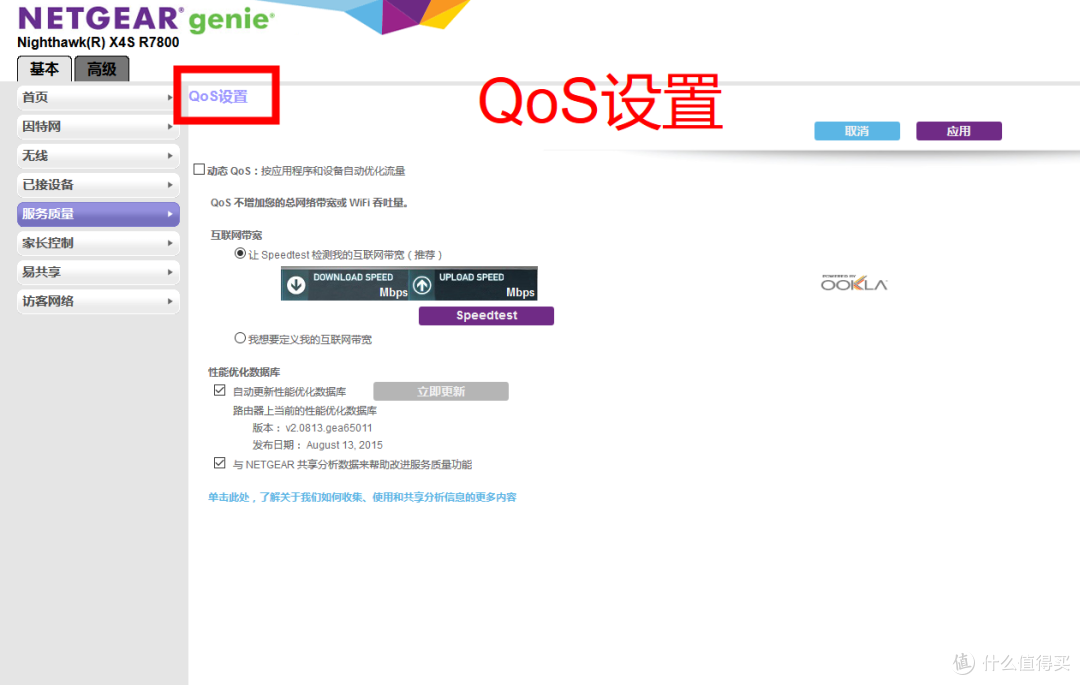Open 无线 in the sidebar
Viewport: 1080px width, 685px height.
click(x=98, y=156)
